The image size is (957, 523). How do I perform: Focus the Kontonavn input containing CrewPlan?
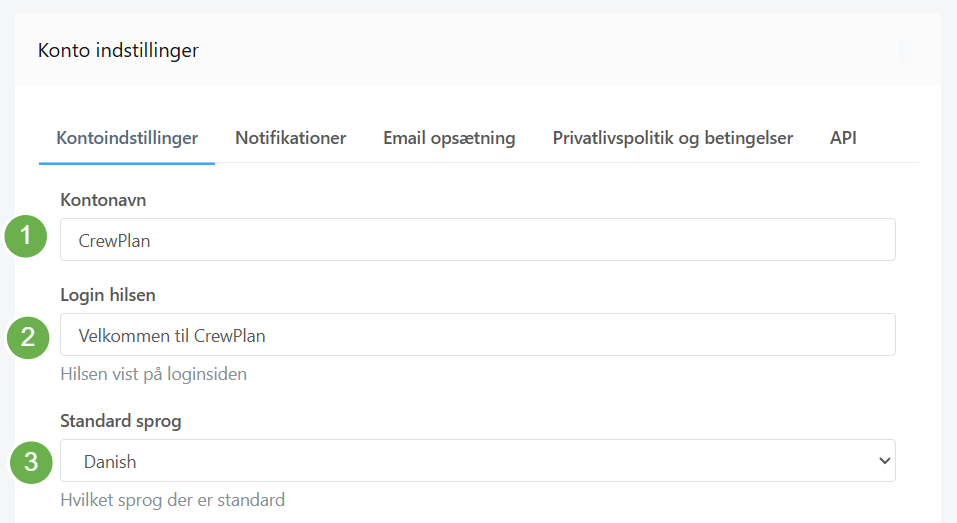pyautogui.click(x=478, y=240)
